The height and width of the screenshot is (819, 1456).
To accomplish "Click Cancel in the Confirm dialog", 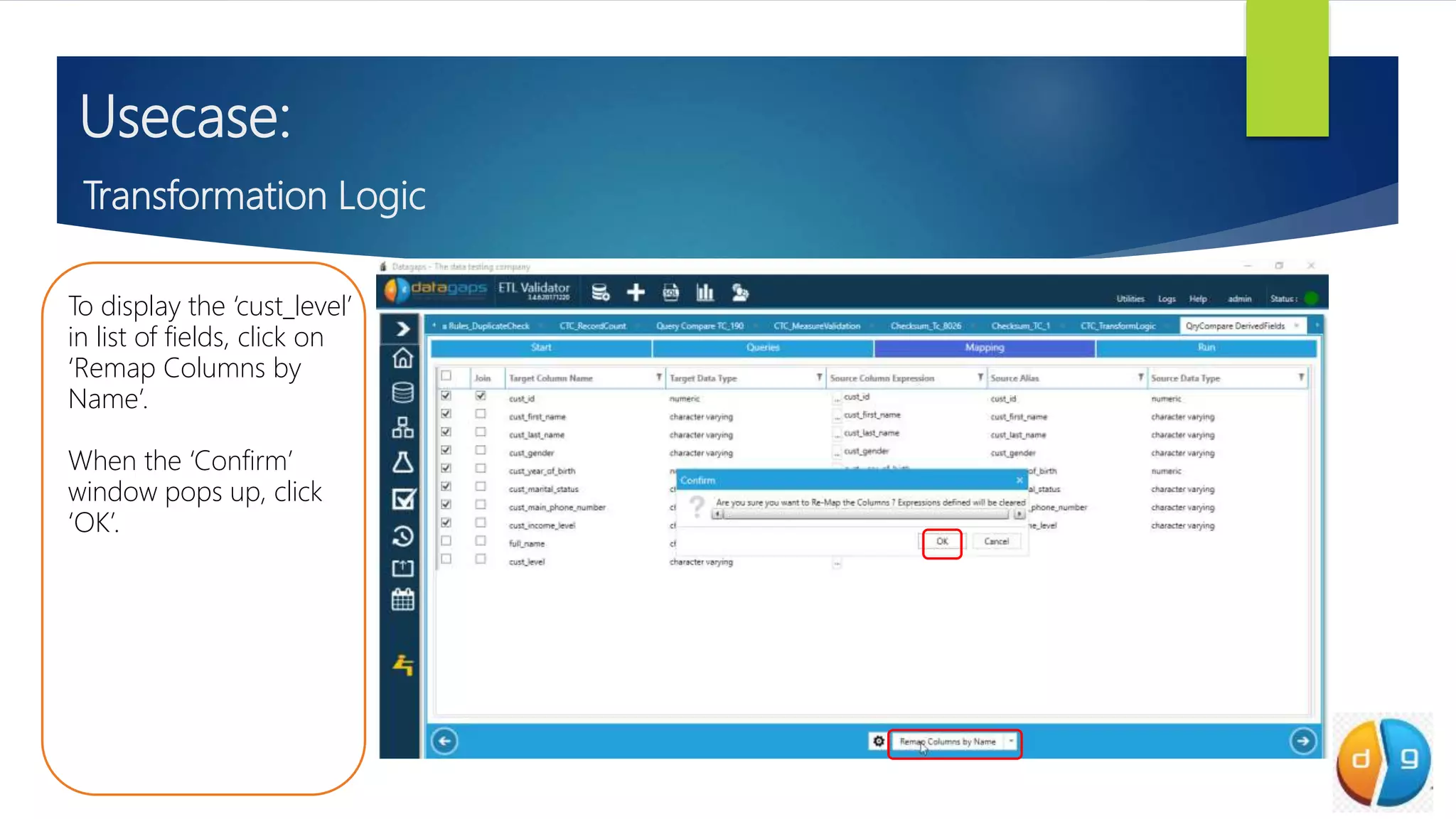I will tap(996, 542).
